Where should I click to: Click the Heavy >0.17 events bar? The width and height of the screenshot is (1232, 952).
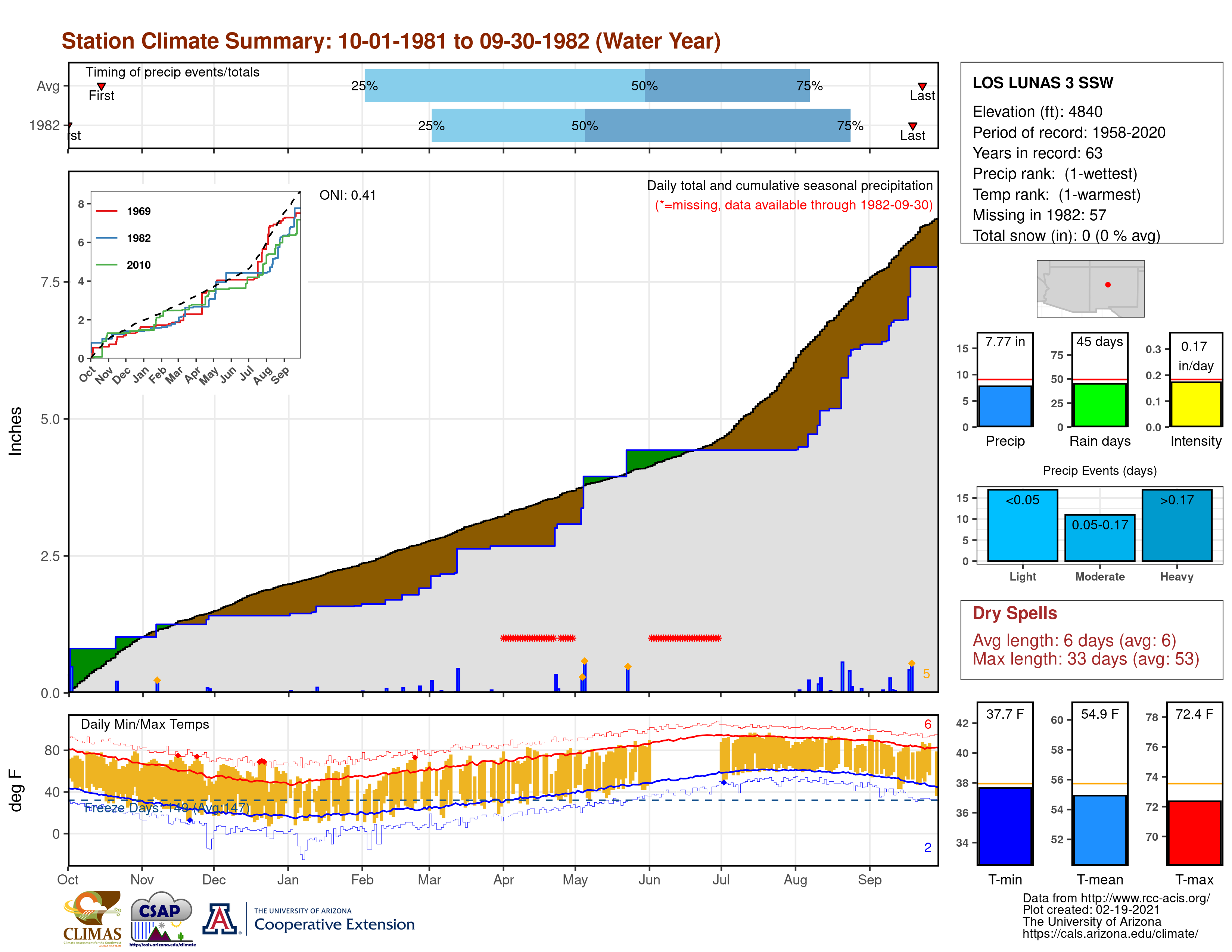pos(1177,525)
